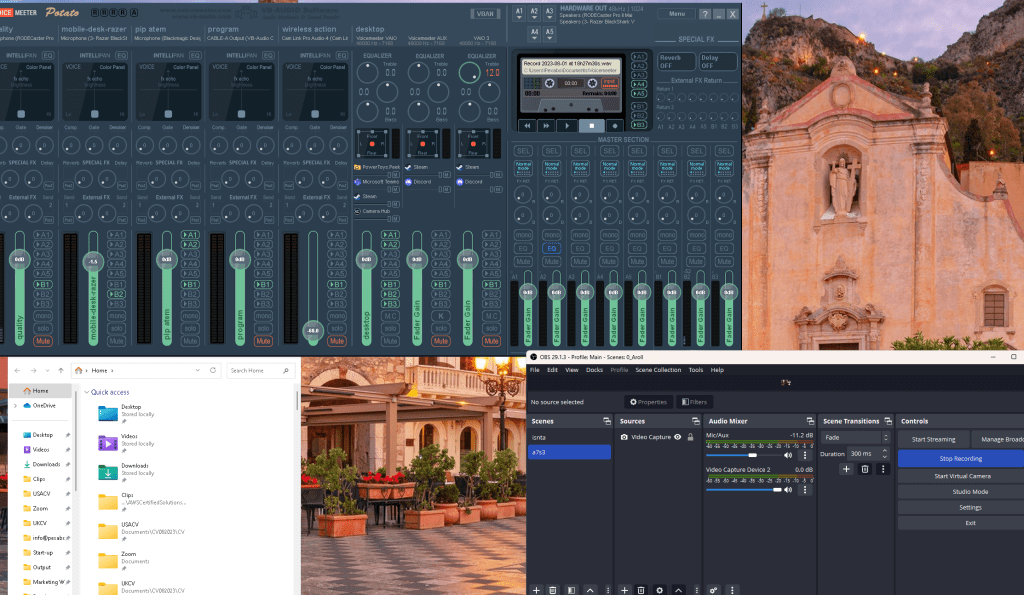Open A3 hardware out device dropdown

tap(549, 14)
